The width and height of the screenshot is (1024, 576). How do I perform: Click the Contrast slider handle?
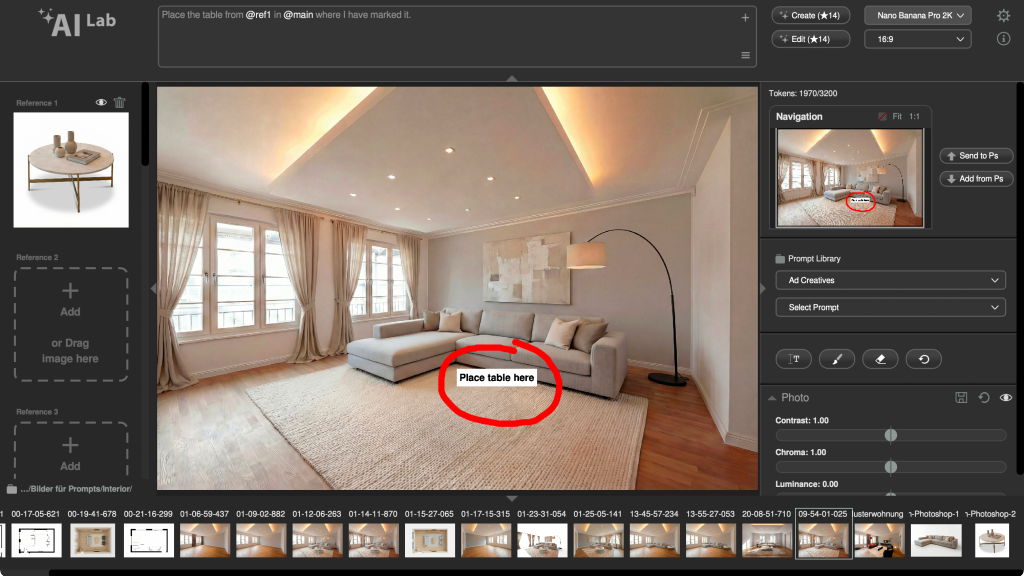(890, 435)
